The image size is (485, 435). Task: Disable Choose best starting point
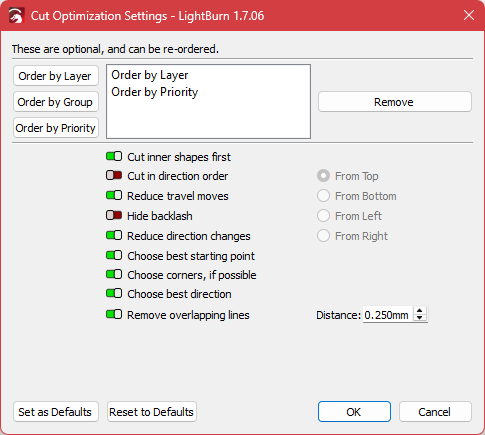point(114,255)
